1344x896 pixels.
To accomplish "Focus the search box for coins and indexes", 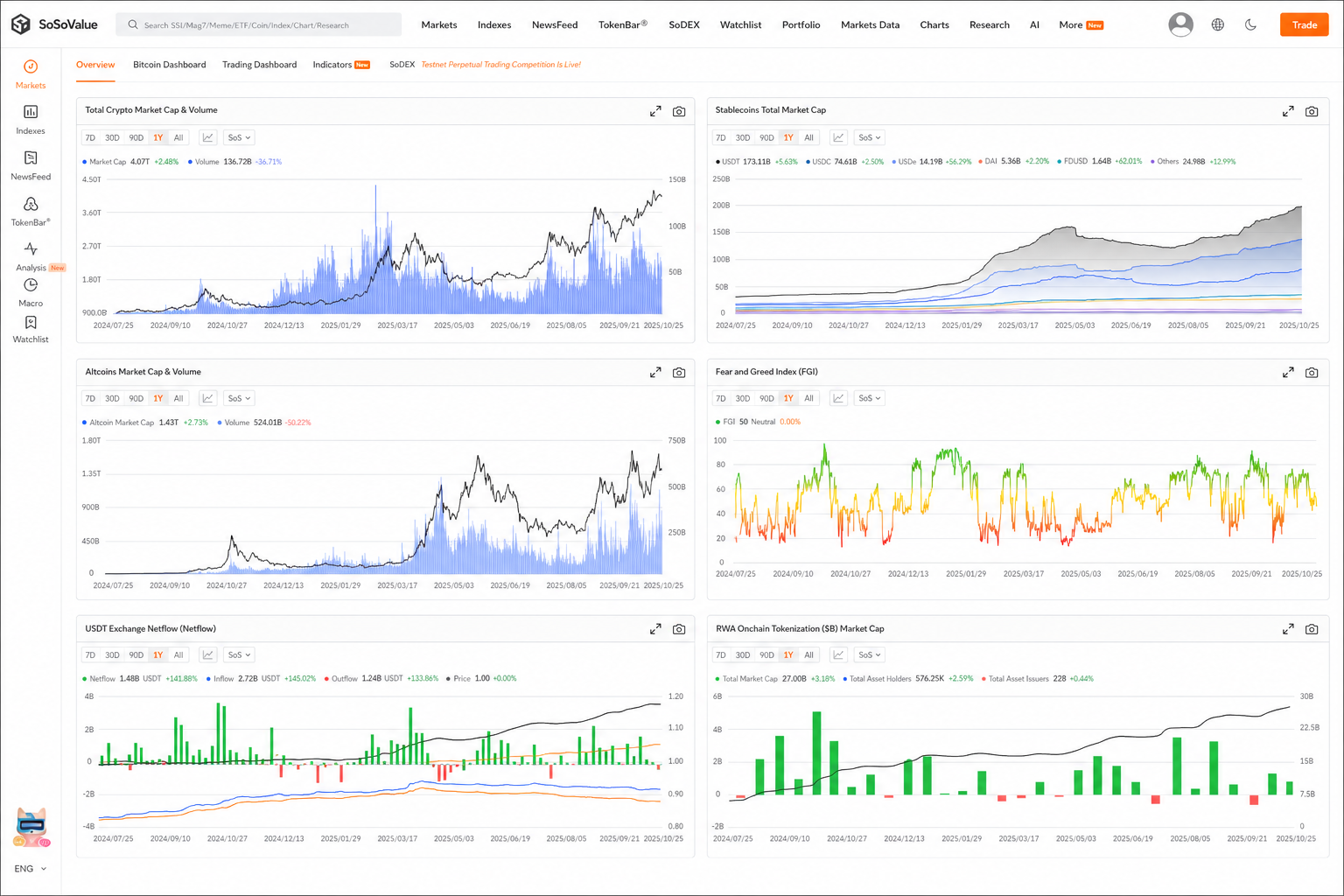I will (259, 24).
